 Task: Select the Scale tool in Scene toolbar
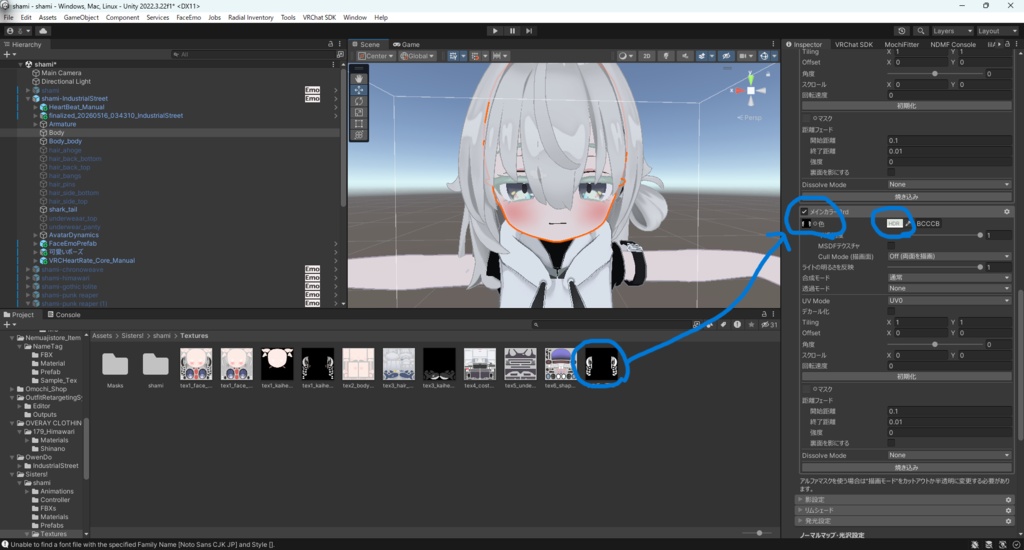click(x=359, y=112)
